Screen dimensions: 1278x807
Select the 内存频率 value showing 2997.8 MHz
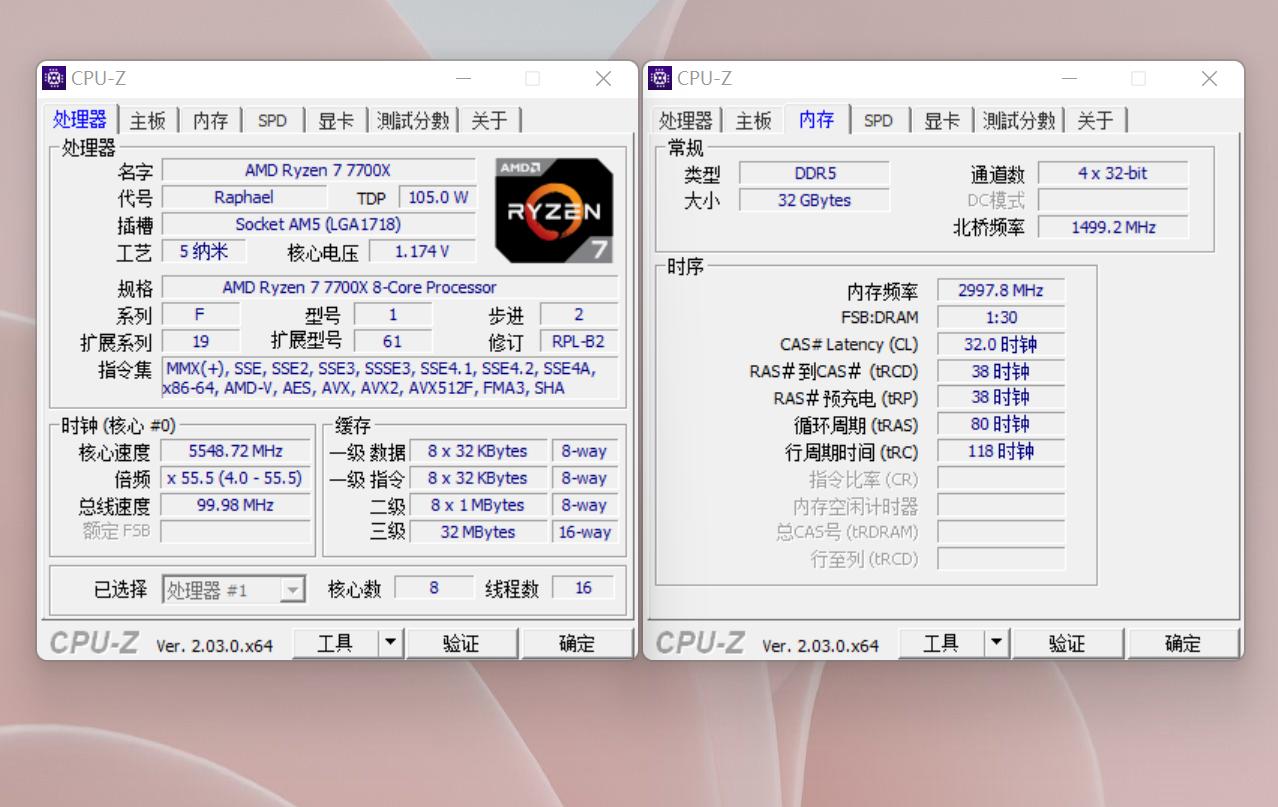(1000, 290)
